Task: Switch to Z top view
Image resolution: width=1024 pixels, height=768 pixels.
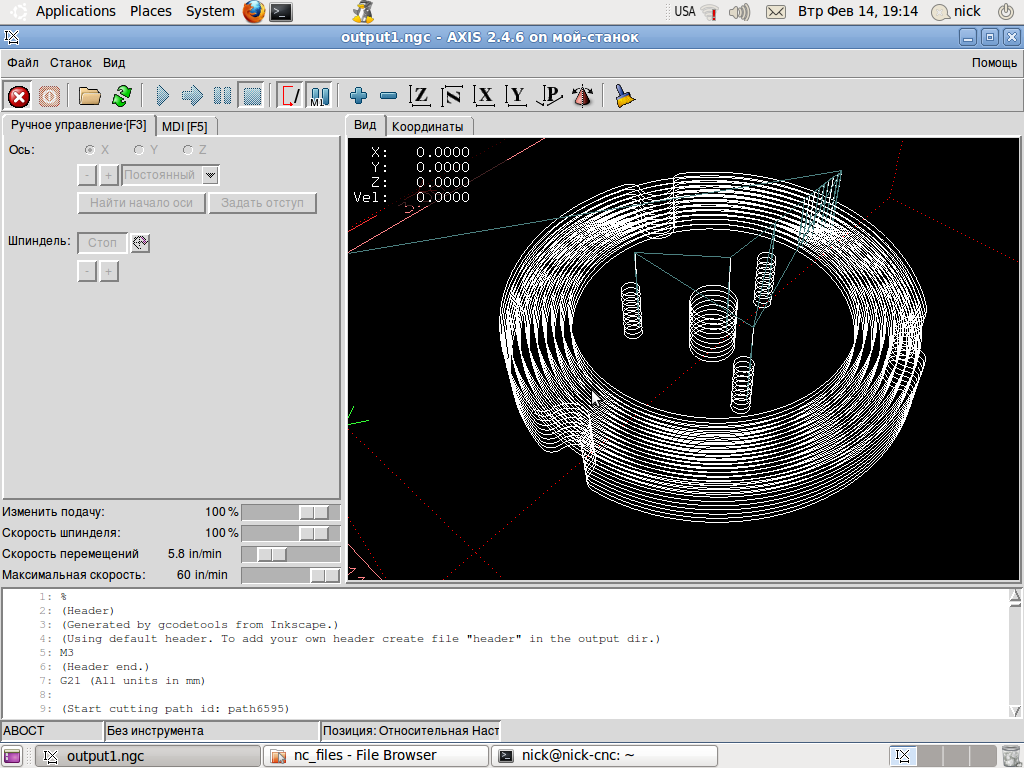Action: tap(421, 96)
